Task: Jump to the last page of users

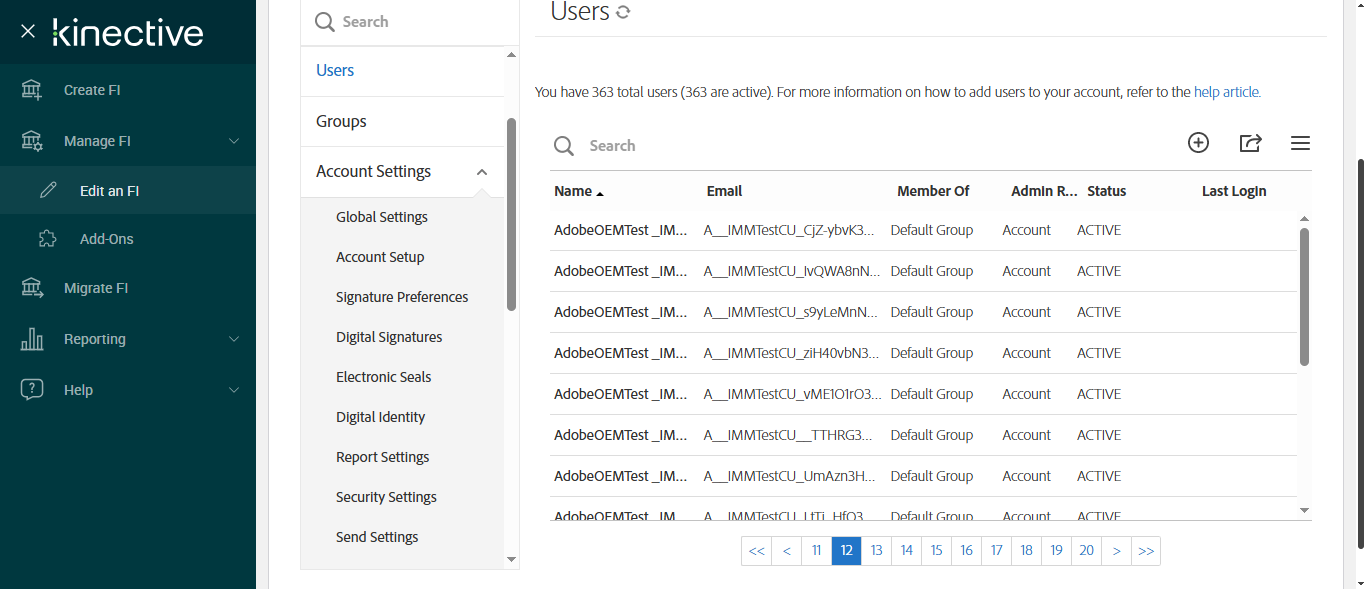Action: [x=1146, y=551]
